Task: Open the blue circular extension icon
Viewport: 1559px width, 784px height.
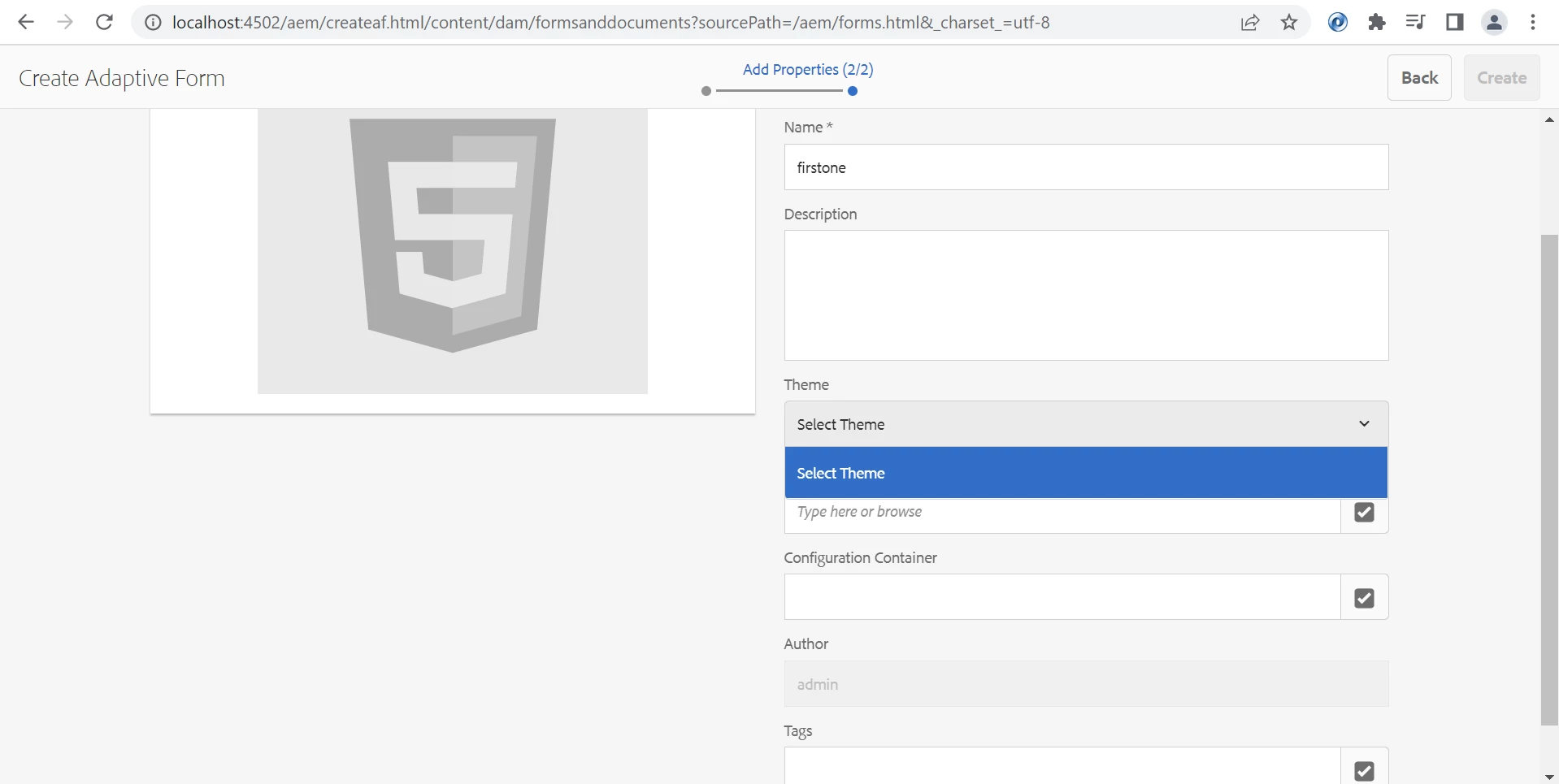Action: pos(1338,23)
